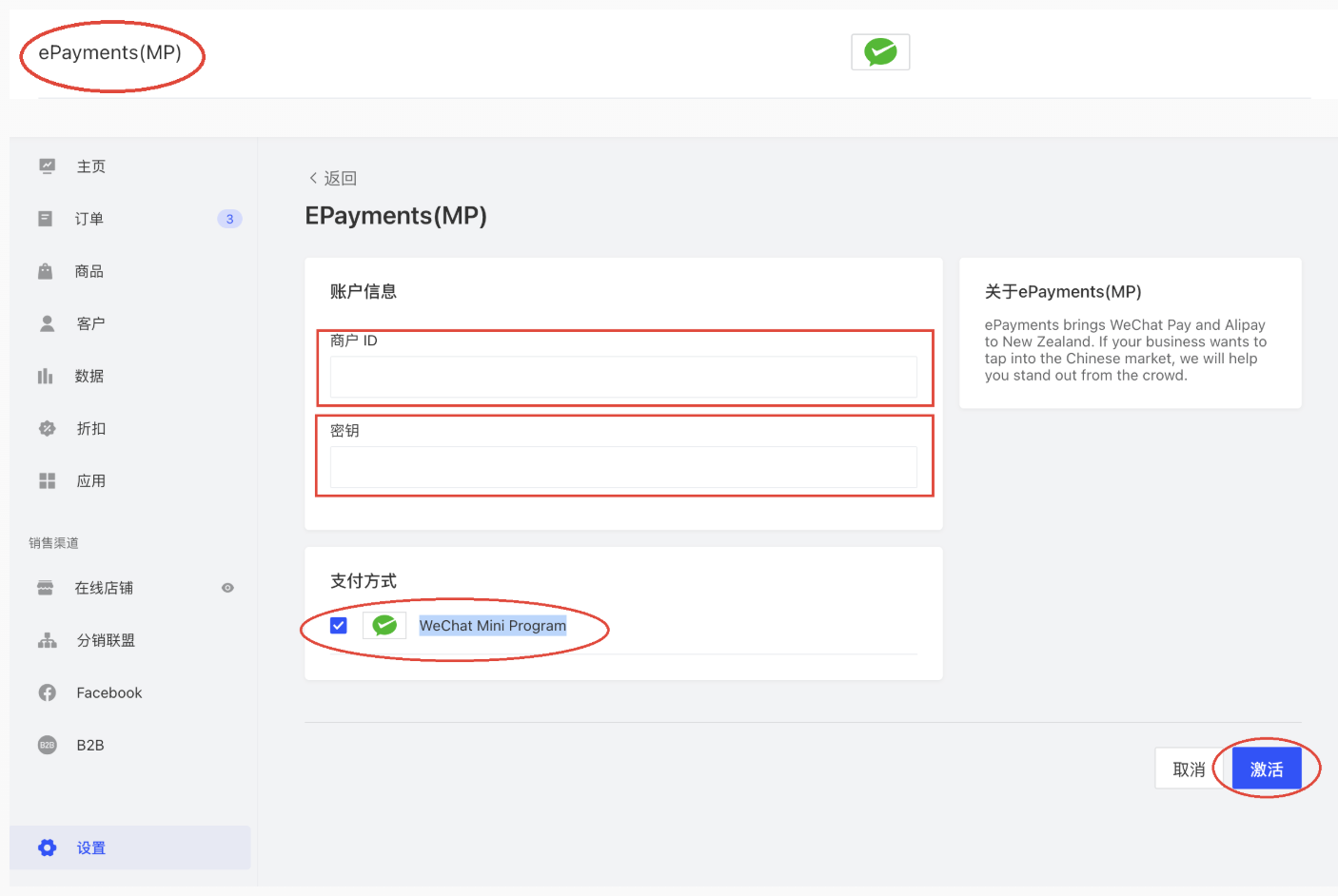Click the 返回 back link text
The image size is (1338, 896).
340,178
